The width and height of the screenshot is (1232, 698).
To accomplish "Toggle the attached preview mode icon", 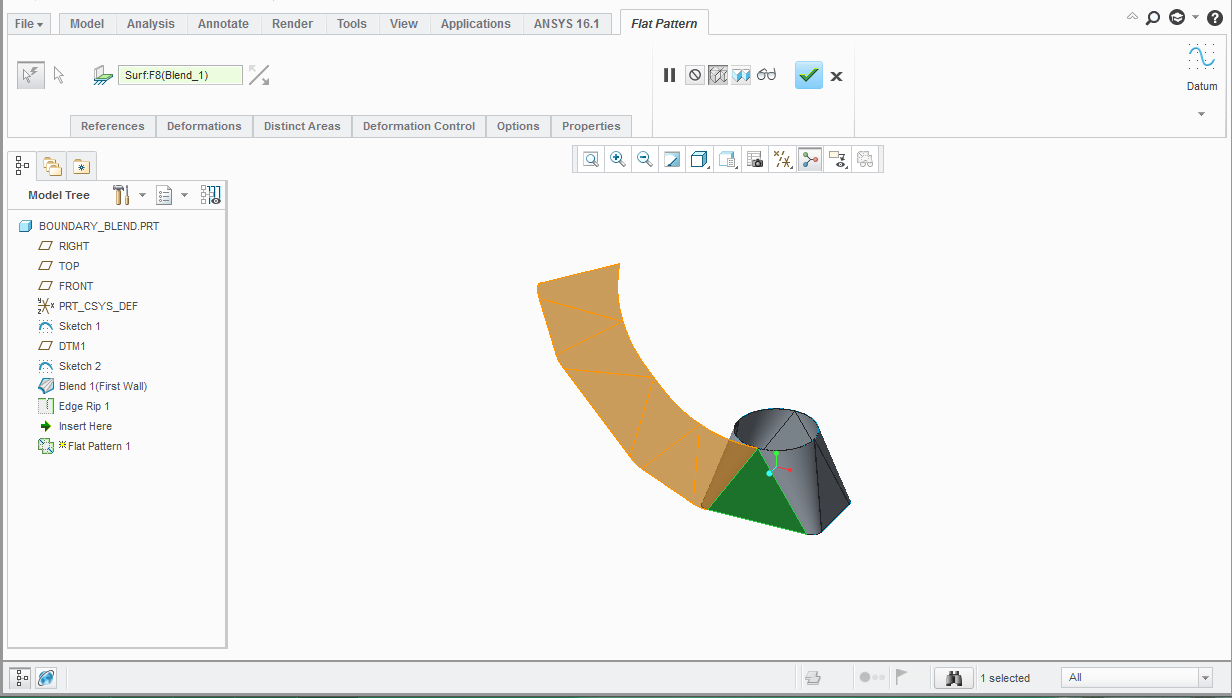I will coord(741,75).
